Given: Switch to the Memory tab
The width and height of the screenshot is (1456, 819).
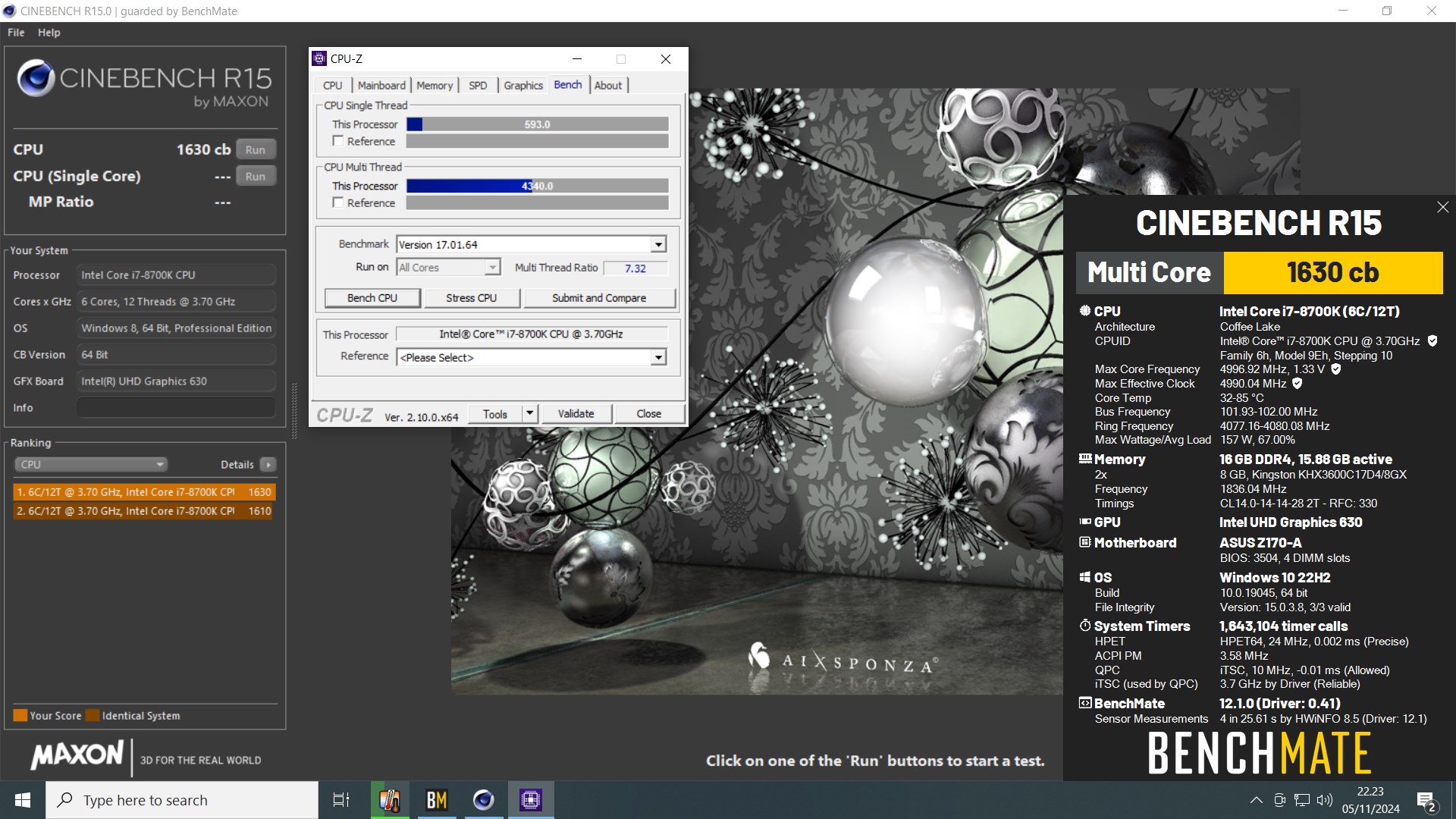Looking at the screenshot, I should pos(435,85).
